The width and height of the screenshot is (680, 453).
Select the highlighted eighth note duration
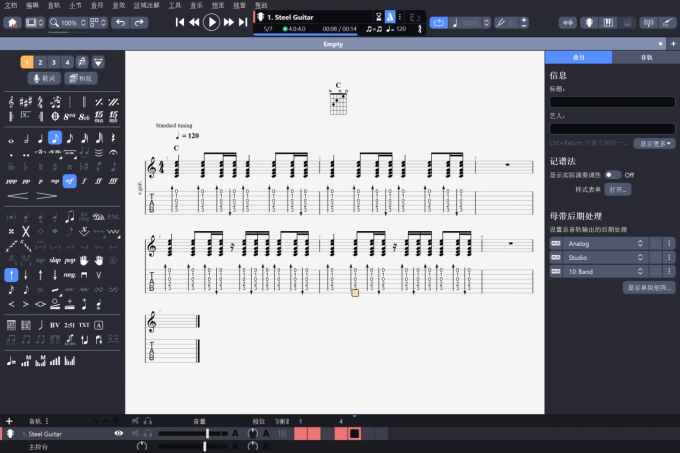point(55,138)
